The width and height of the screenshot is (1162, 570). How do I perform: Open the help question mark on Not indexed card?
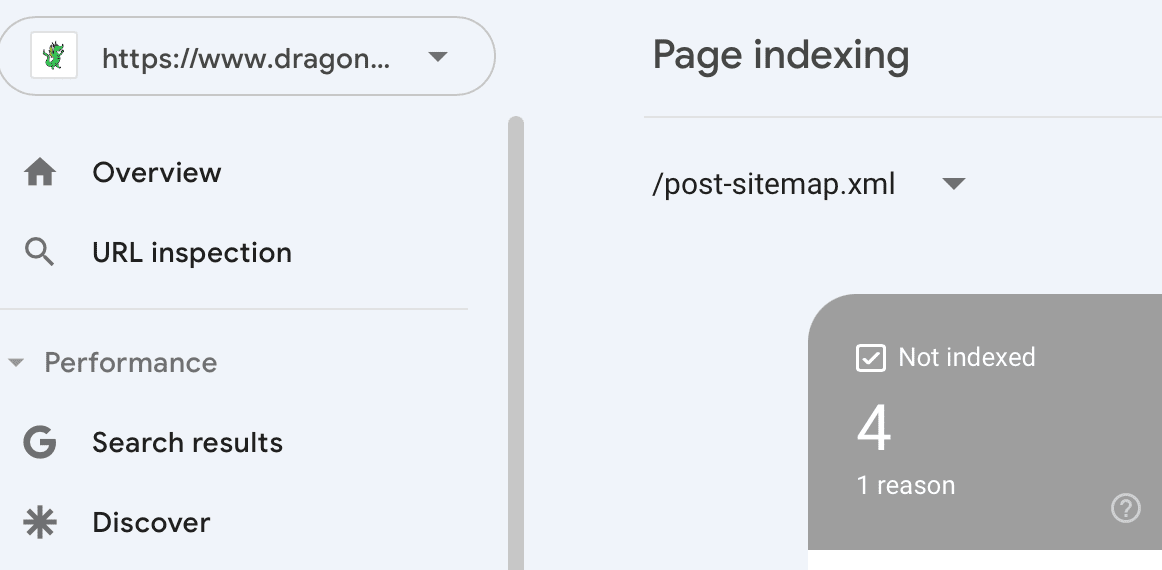1126,509
